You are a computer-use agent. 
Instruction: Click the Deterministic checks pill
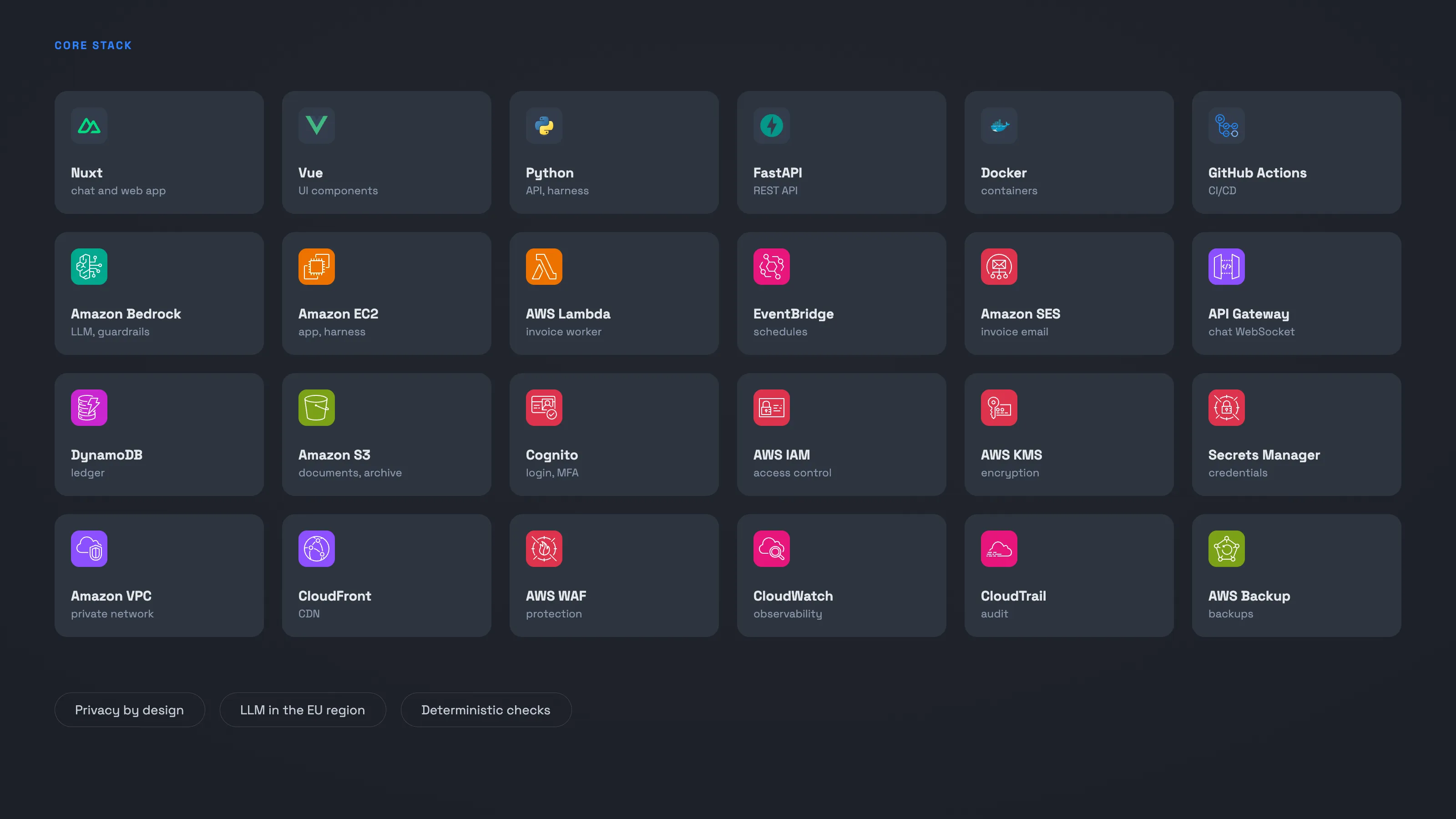pyautogui.click(x=485, y=710)
